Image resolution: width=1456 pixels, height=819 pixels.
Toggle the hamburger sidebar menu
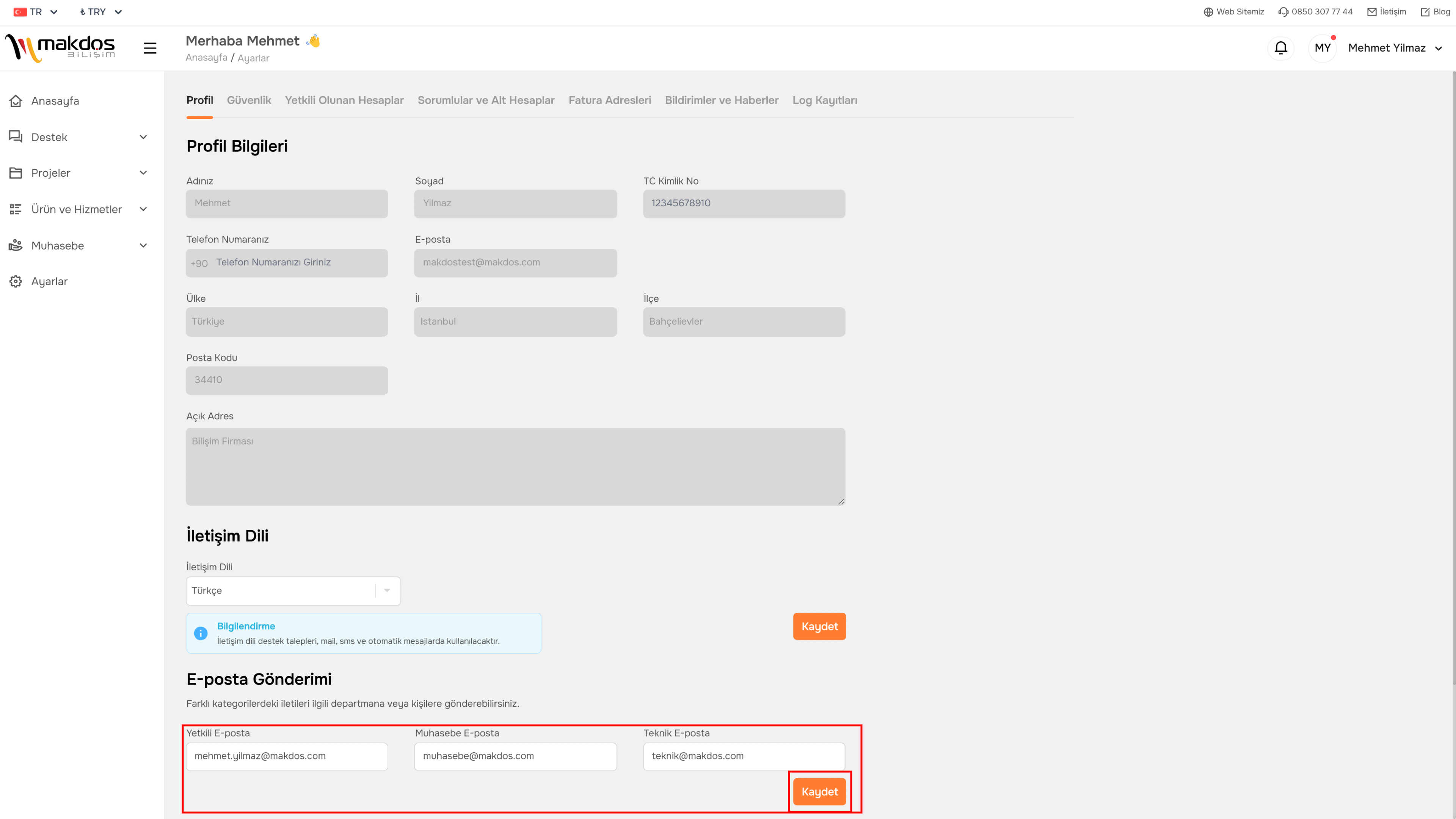coord(150,48)
